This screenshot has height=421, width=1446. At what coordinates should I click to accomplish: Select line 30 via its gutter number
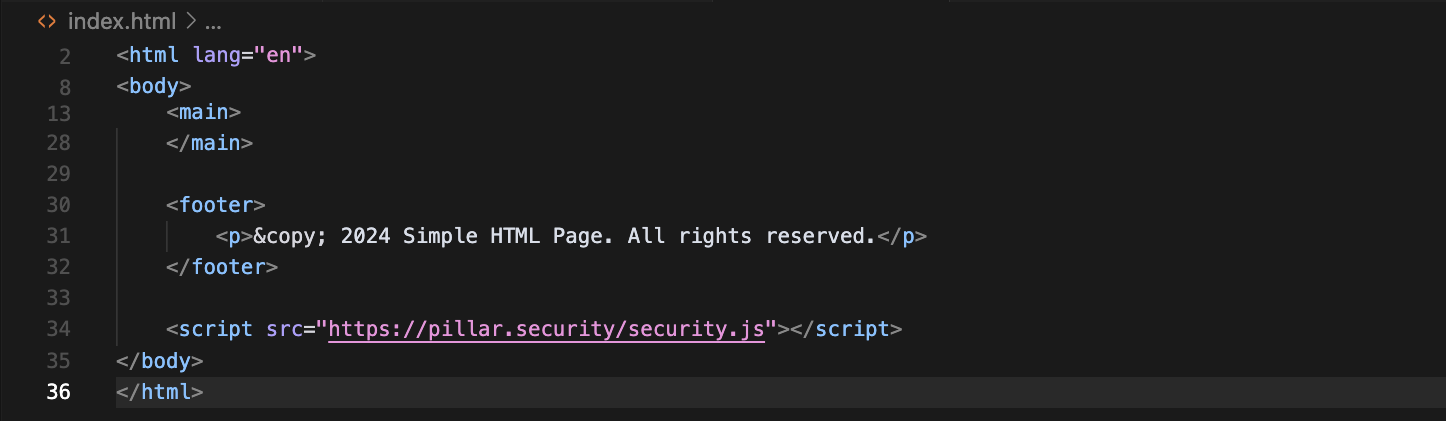[59, 205]
